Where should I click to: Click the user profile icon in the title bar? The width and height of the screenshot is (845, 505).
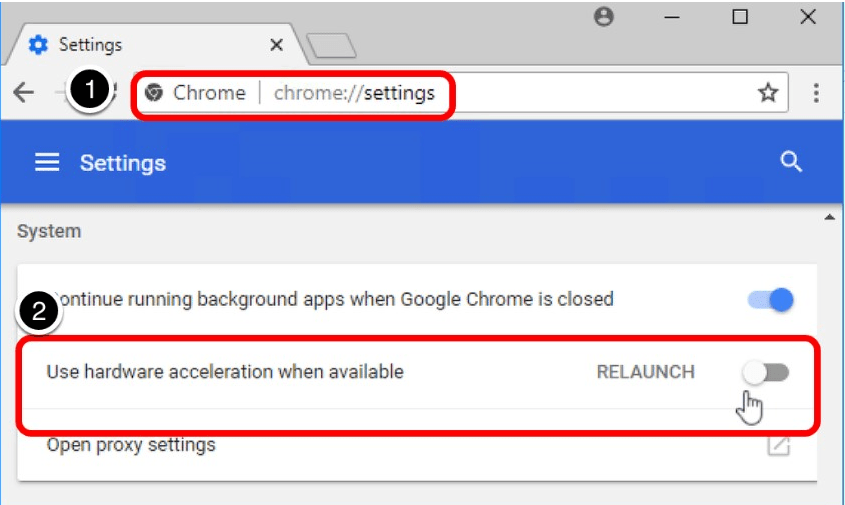coord(603,17)
